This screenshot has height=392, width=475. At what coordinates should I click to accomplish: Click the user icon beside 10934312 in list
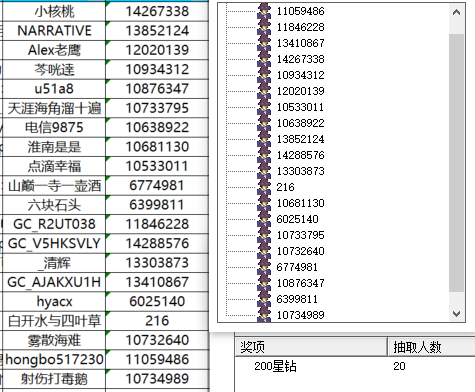point(264,75)
